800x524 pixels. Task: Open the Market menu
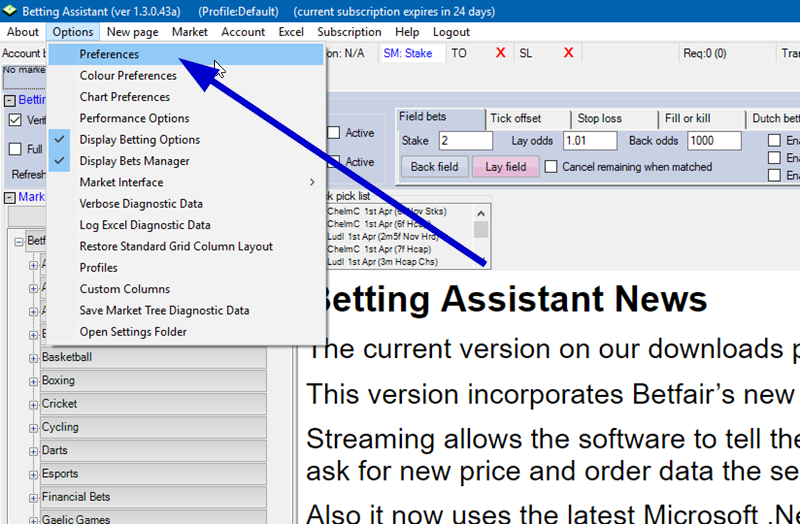tap(190, 32)
